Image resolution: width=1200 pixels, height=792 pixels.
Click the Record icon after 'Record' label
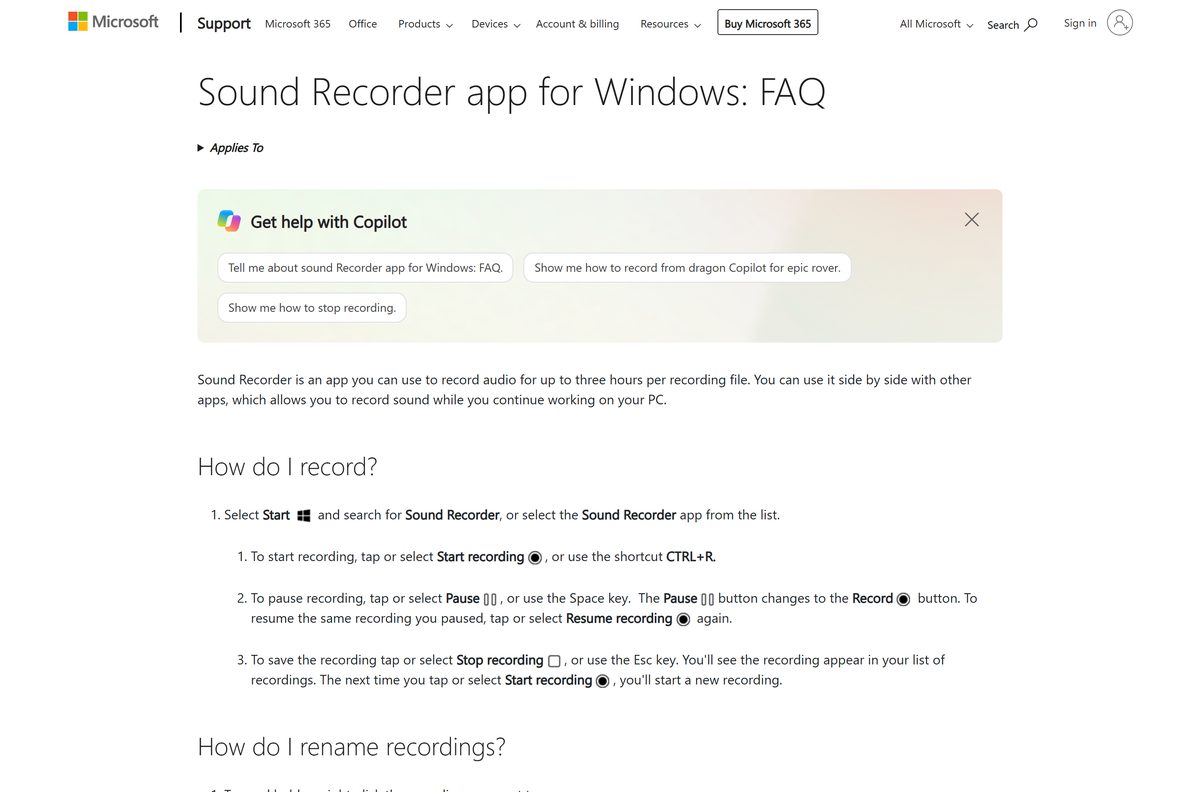point(904,599)
